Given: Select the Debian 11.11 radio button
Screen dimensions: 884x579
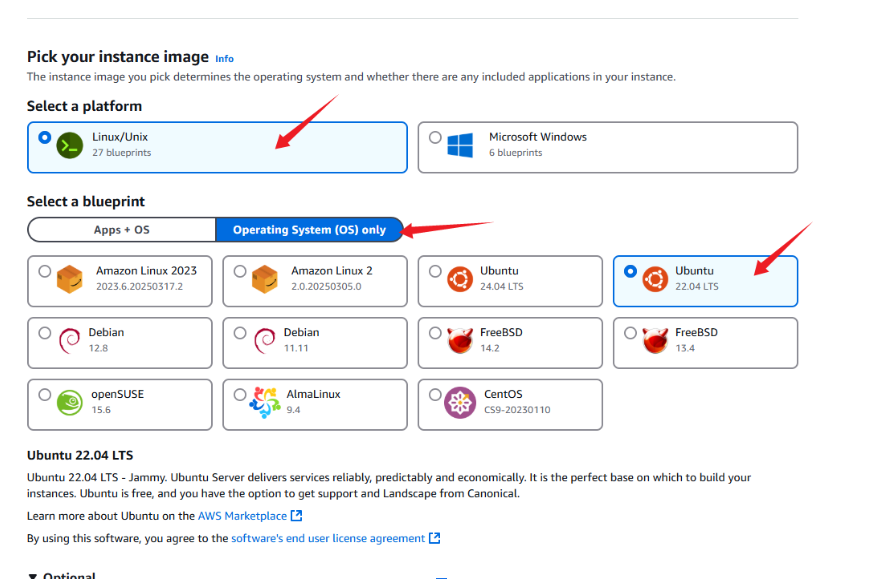Looking at the screenshot, I should [240, 333].
